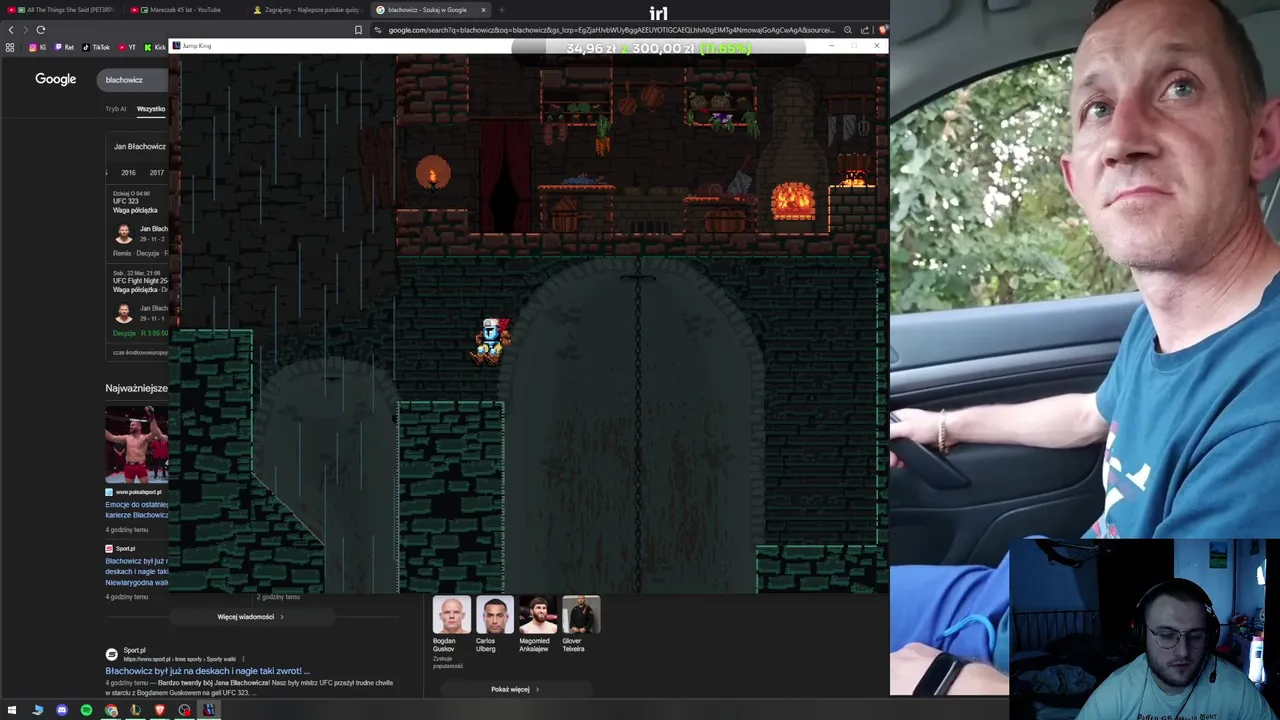Select the 2017 year in fight timeline
The image size is (1280, 720).
(157, 173)
